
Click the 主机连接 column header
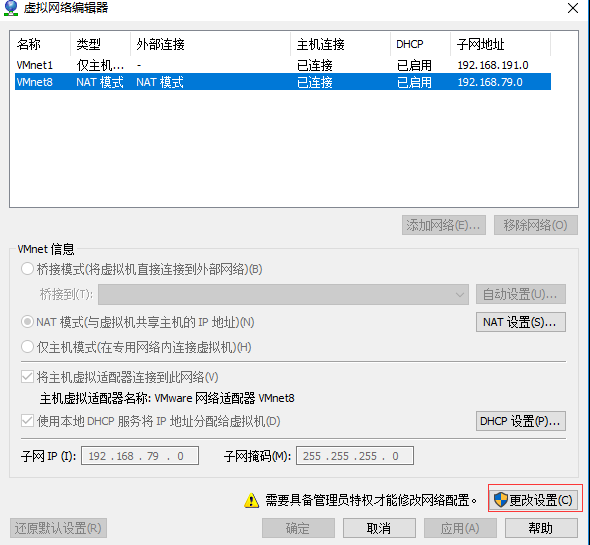(x=341, y=44)
